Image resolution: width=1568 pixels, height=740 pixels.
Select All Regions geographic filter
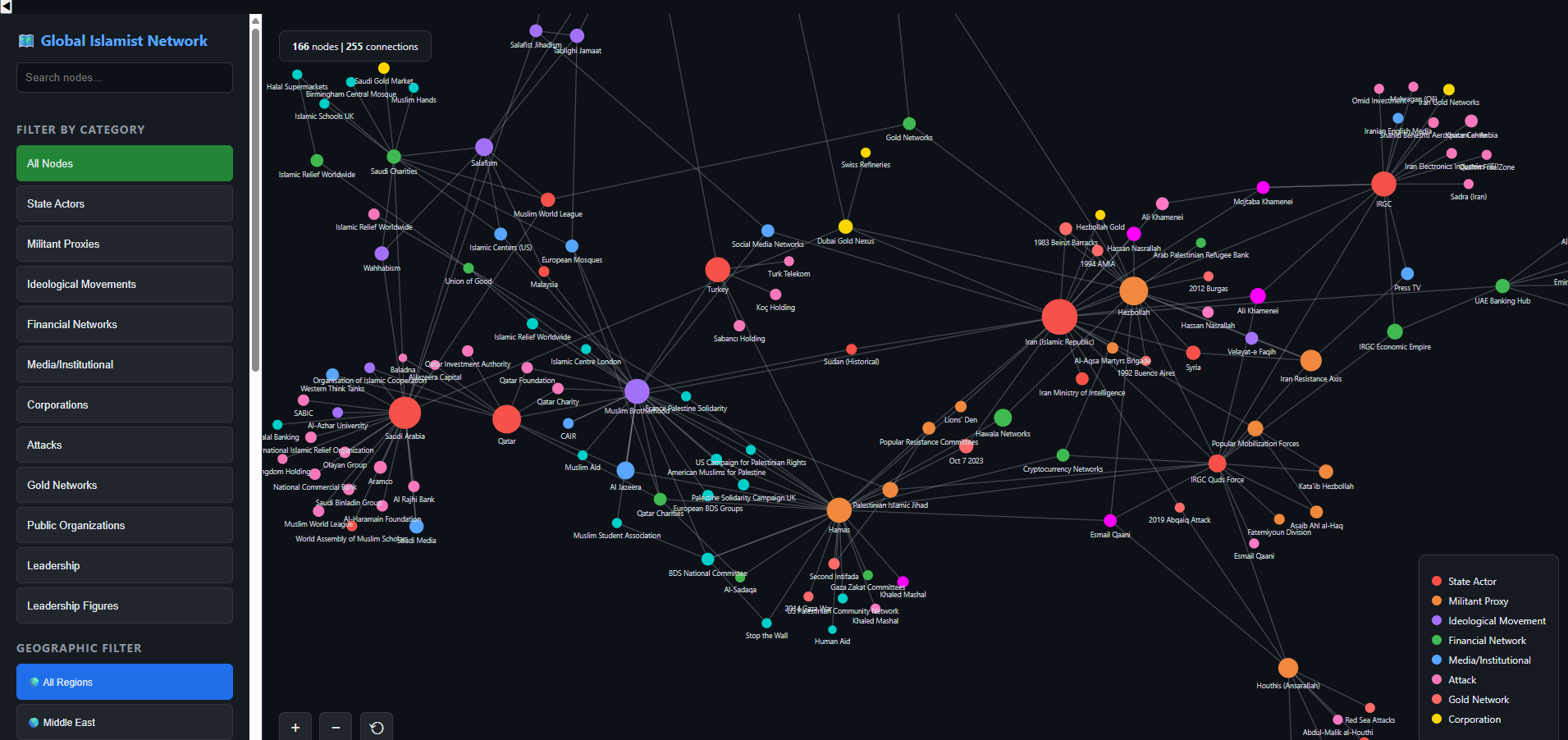click(x=125, y=682)
